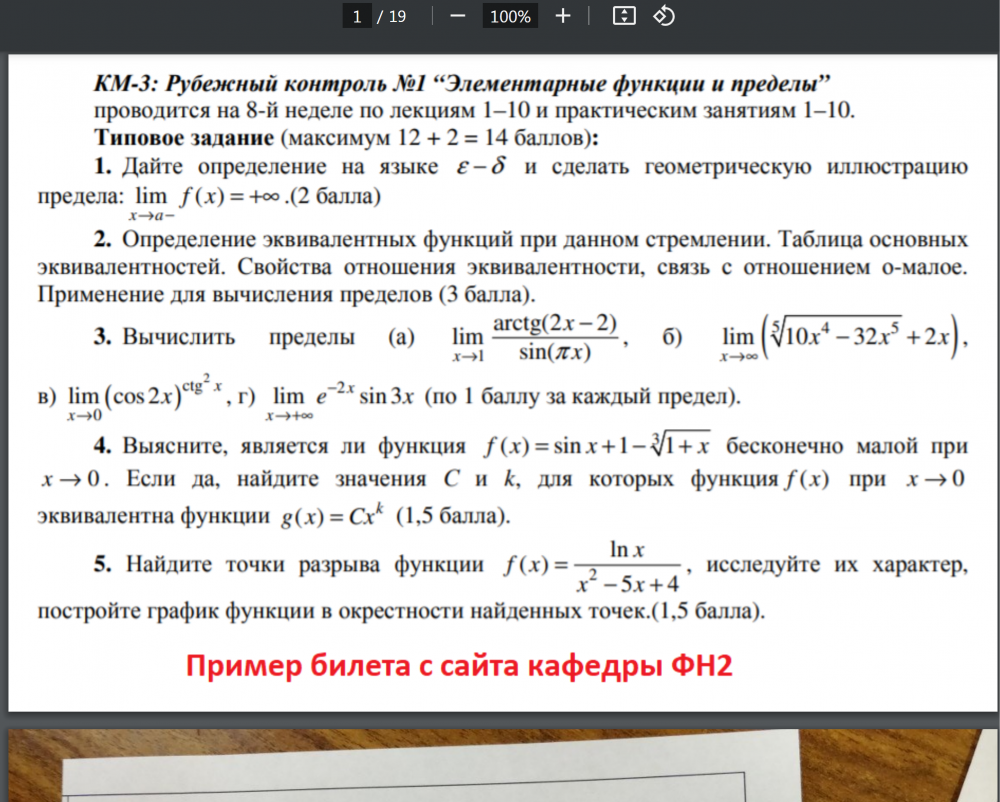Click the bold Типовое задание text
1000x802 pixels.
(184, 138)
